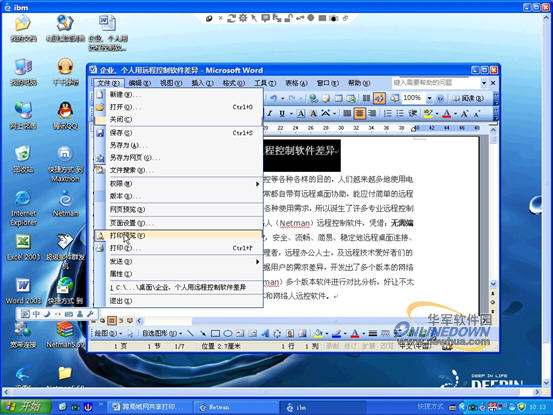
Task: Toggle 修订 track changes in status bar
Action: tap(350, 347)
